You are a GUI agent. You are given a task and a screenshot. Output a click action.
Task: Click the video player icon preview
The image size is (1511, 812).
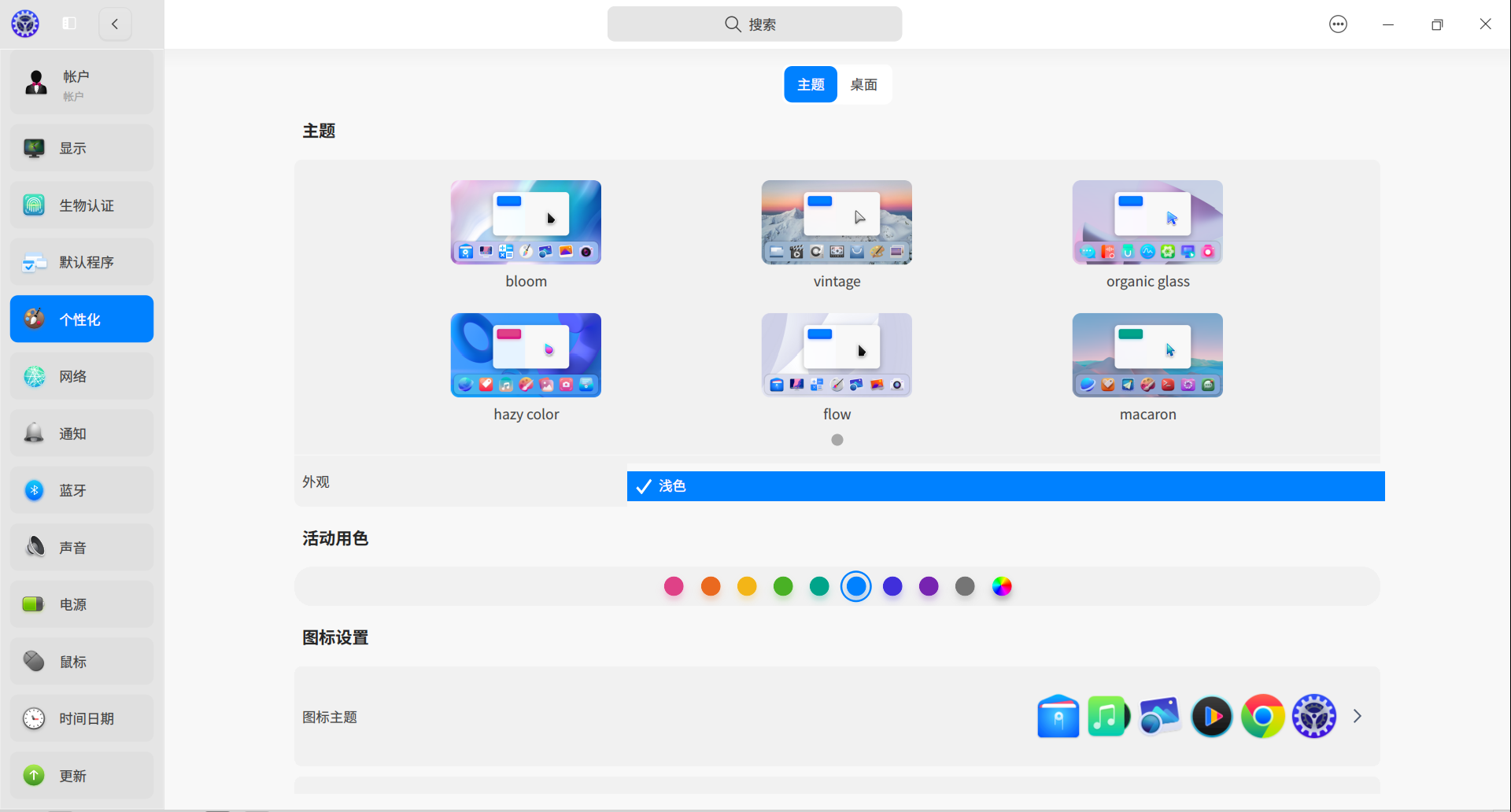tap(1212, 716)
